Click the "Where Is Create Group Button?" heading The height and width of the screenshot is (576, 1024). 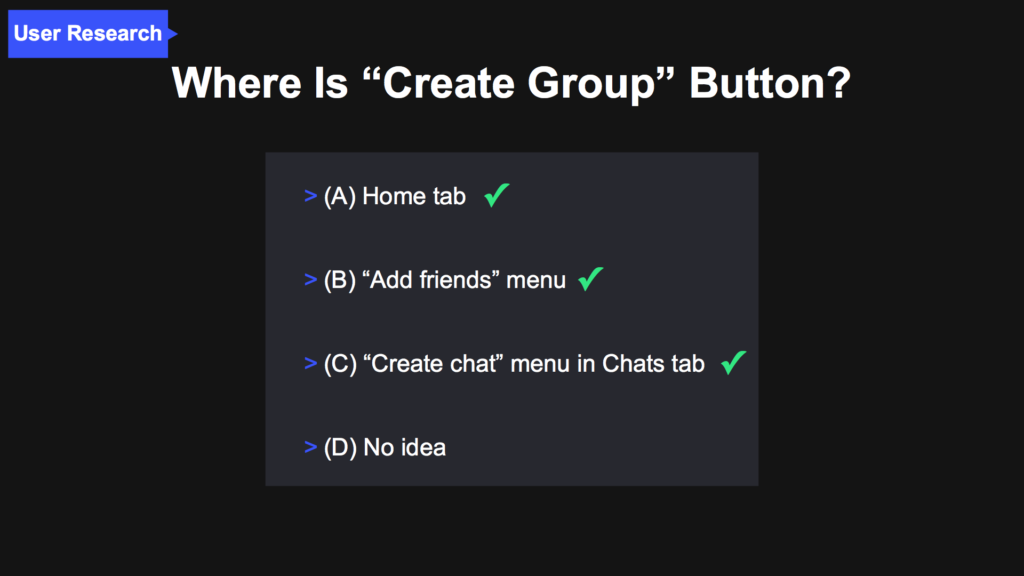pyautogui.click(x=511, y=83)
